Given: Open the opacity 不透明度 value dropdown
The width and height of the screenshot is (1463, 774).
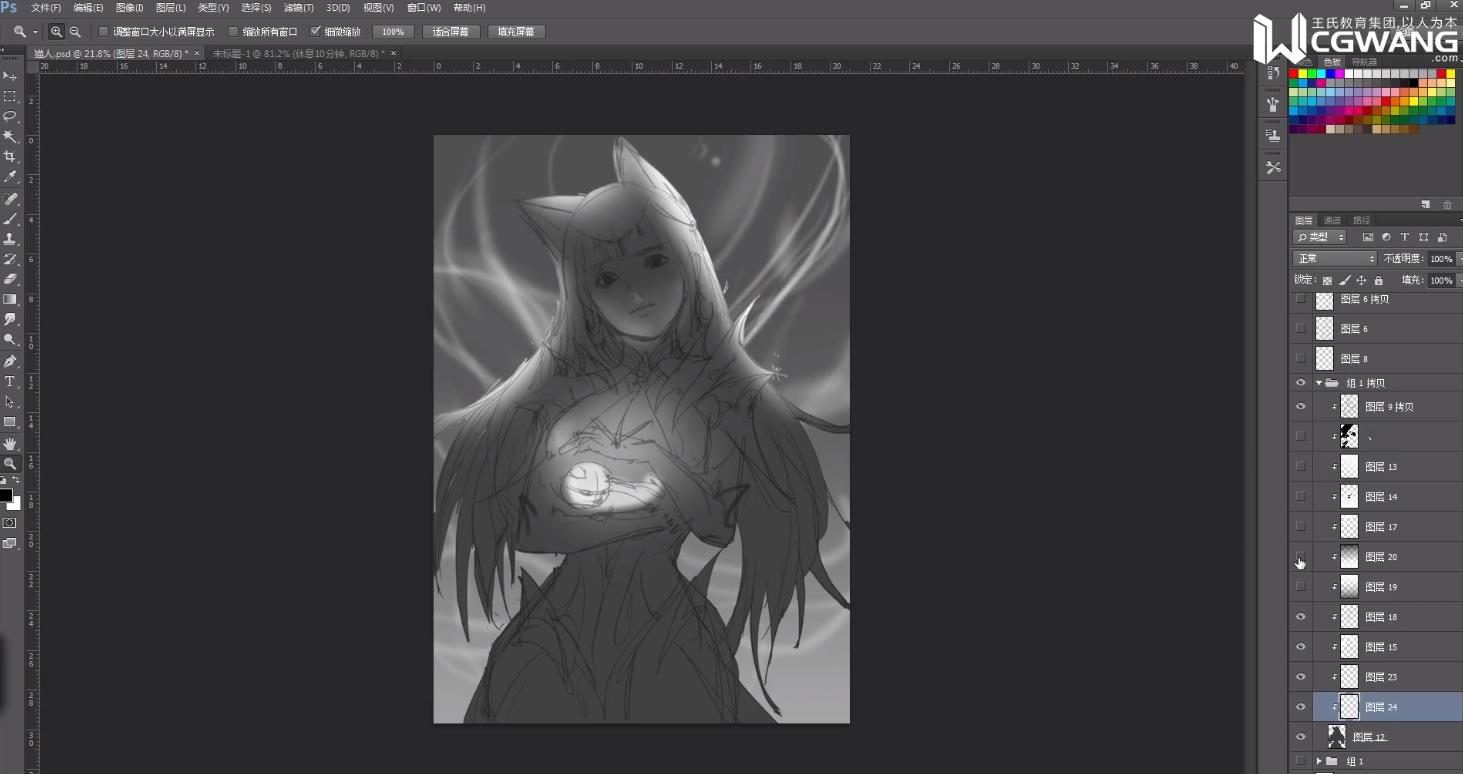Looking at the screenshot, I should tap(1459, 259).
